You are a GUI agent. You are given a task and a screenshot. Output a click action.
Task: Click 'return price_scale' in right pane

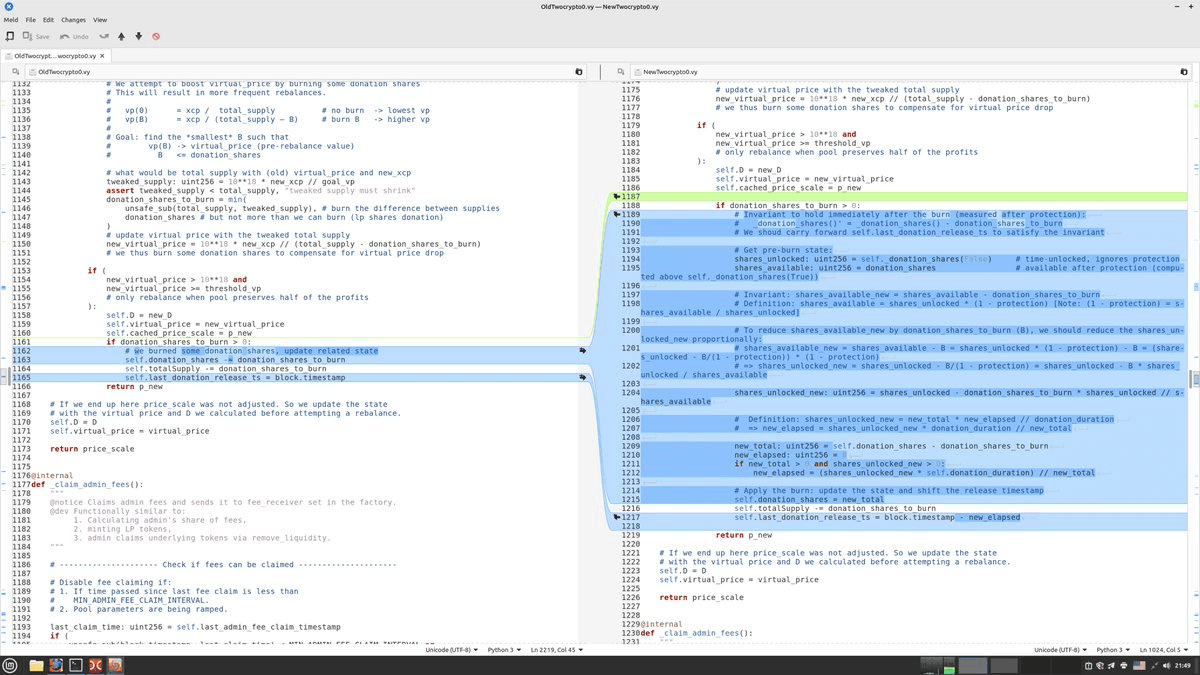(x=701, y=597)
